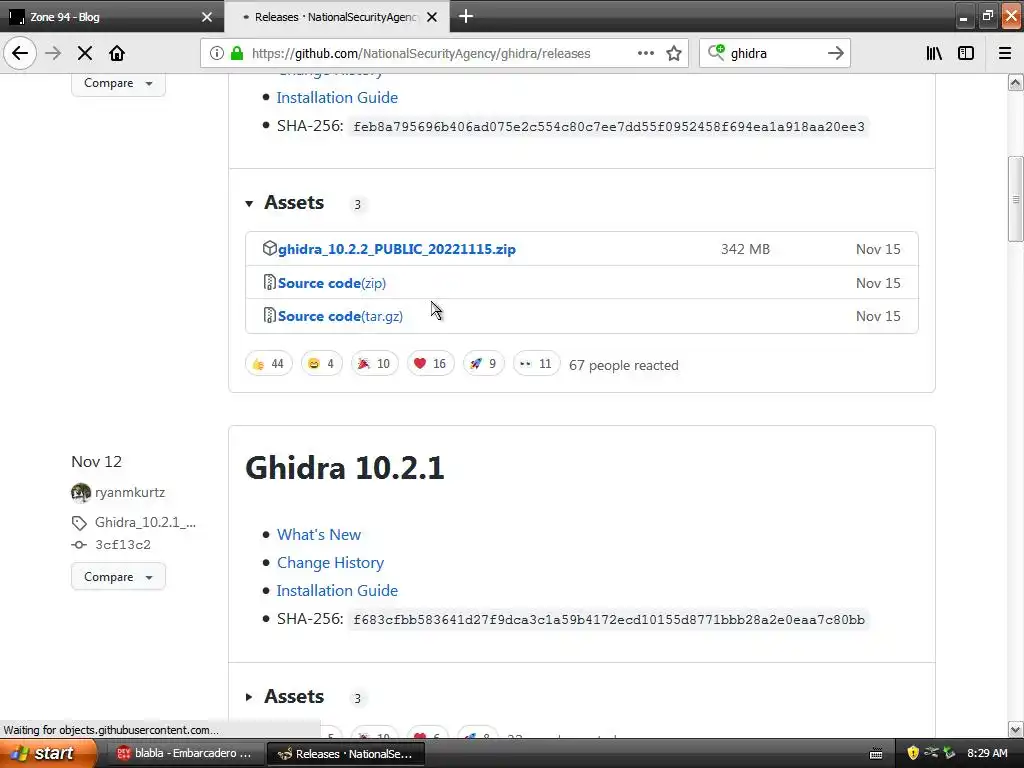Click commit icon next to 3cf13c2
The width and height of the screenshot is (1024, 768).
pyautogui.click(x=79, y=545)
